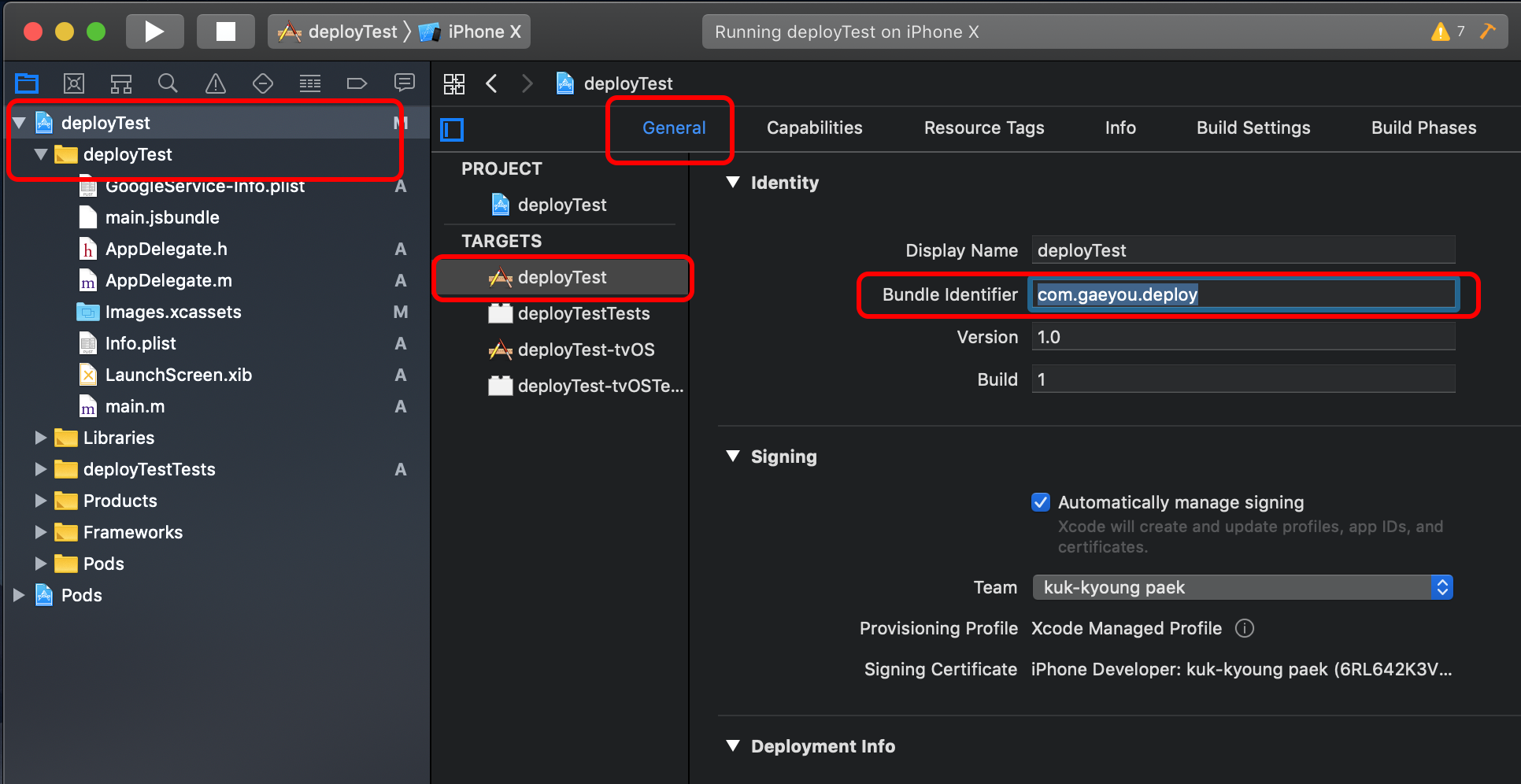Click the related items grid icon
Screen dimensions: 1521x784
(454, 83)
